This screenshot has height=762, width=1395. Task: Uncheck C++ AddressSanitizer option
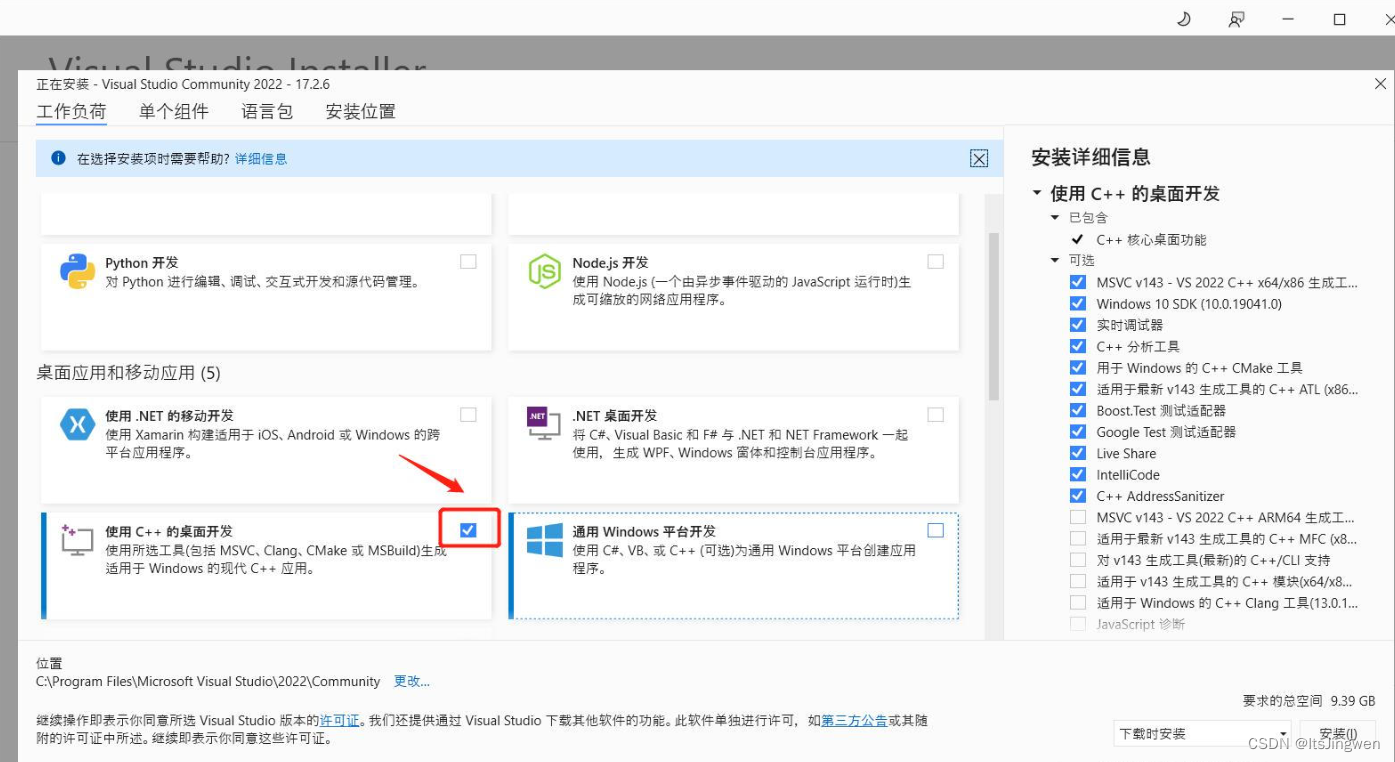[1077, 495]
